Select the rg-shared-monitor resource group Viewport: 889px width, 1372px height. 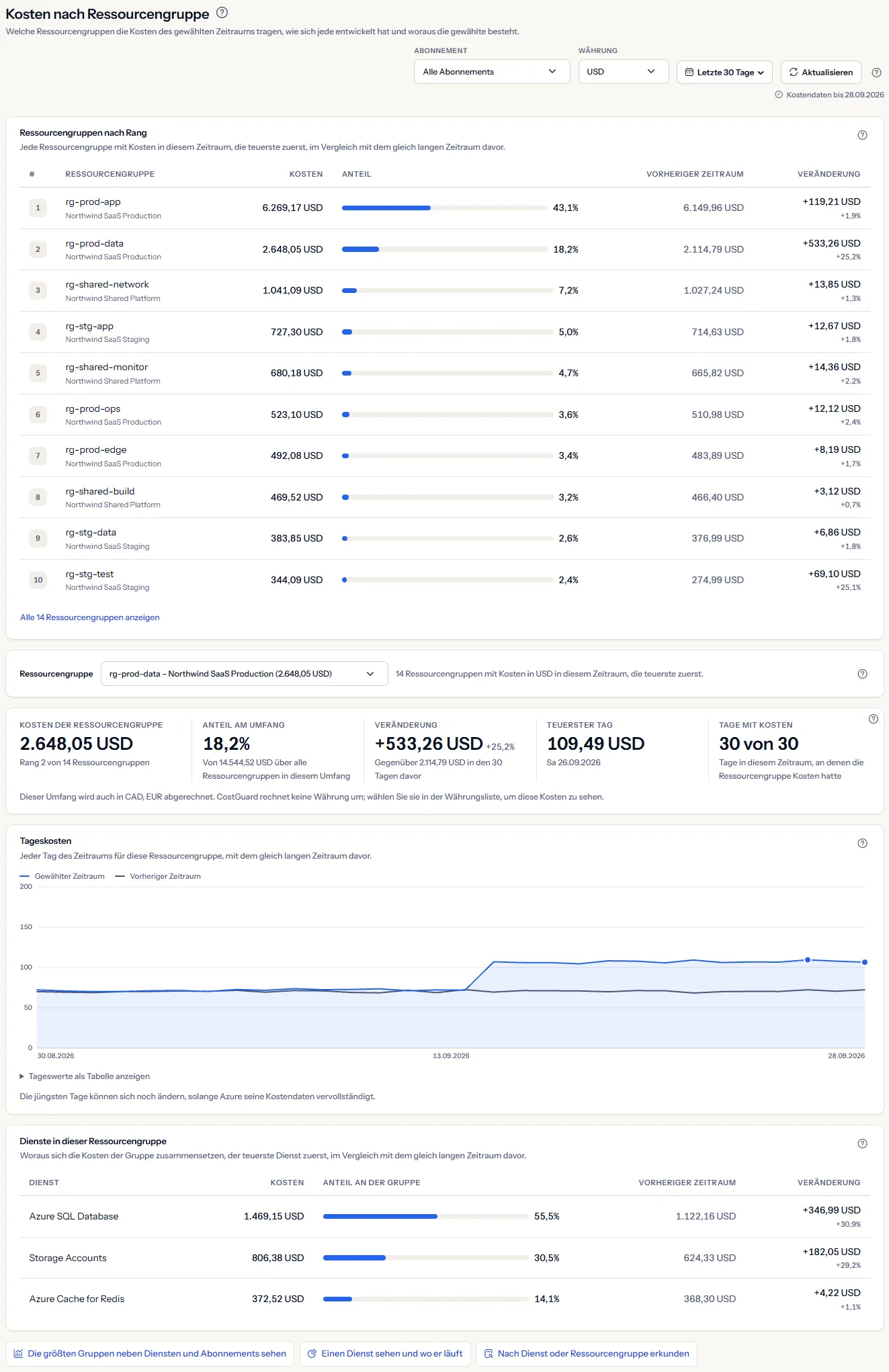[x=106, y=367]
